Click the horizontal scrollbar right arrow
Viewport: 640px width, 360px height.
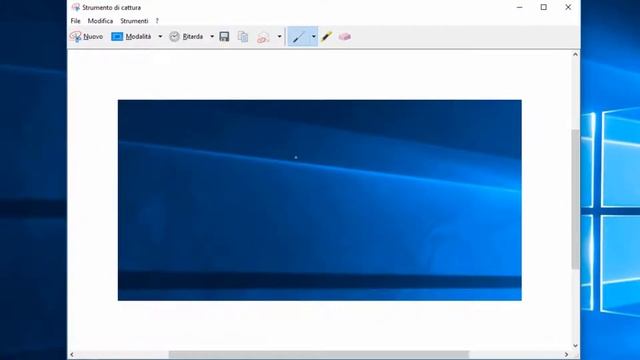pyautogui.click(x=566, y=355)
